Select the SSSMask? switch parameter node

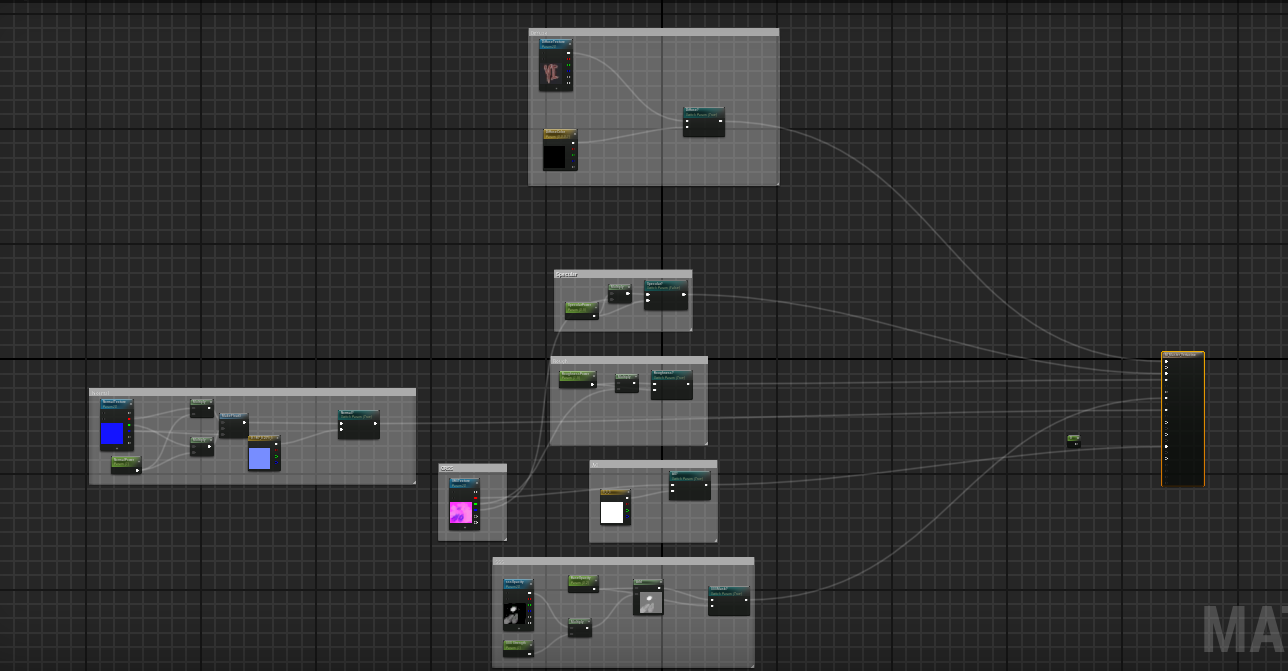(729, 601)
